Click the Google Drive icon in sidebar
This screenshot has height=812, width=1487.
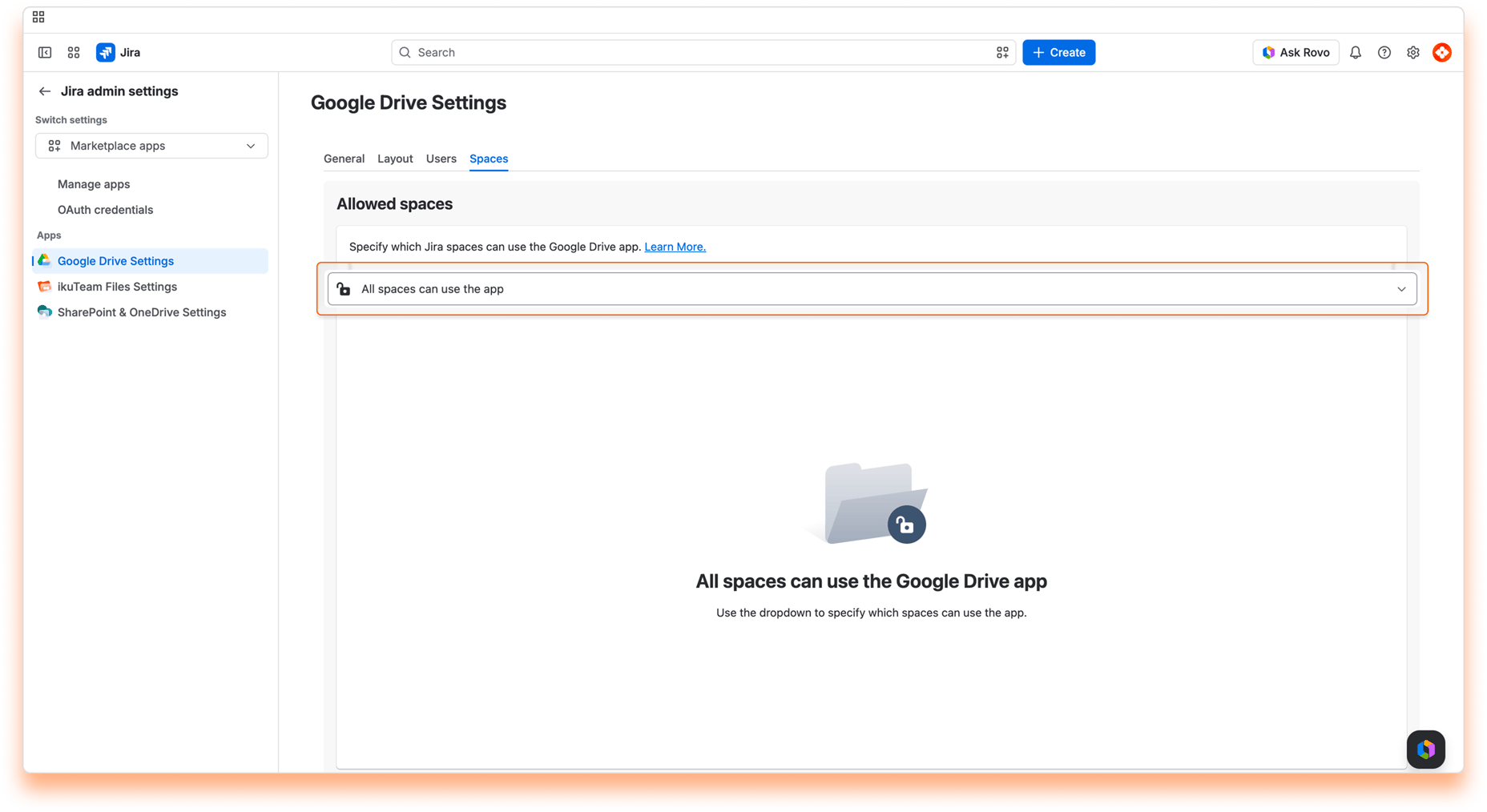(45, 261)
